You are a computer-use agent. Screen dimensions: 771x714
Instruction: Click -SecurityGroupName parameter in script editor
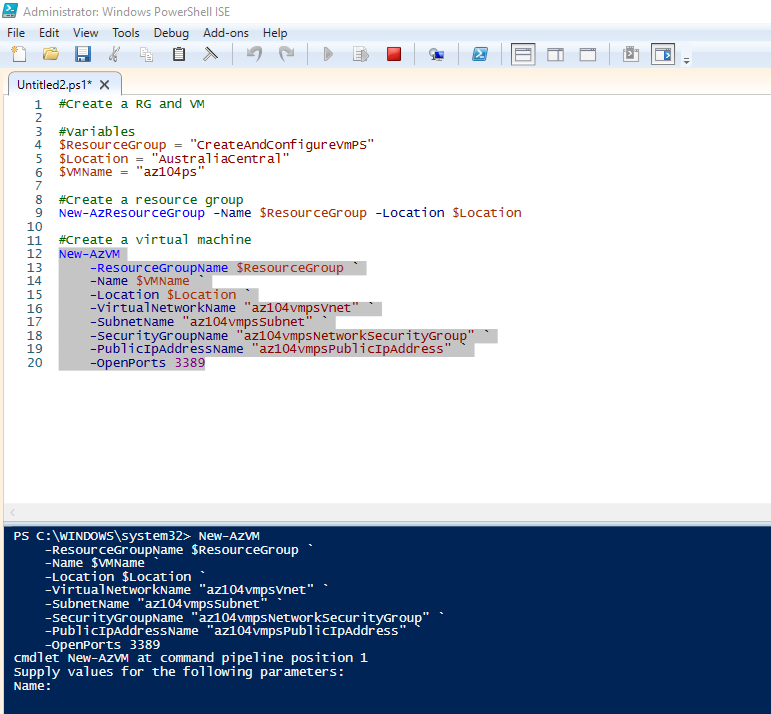click(x=159, y=336)
